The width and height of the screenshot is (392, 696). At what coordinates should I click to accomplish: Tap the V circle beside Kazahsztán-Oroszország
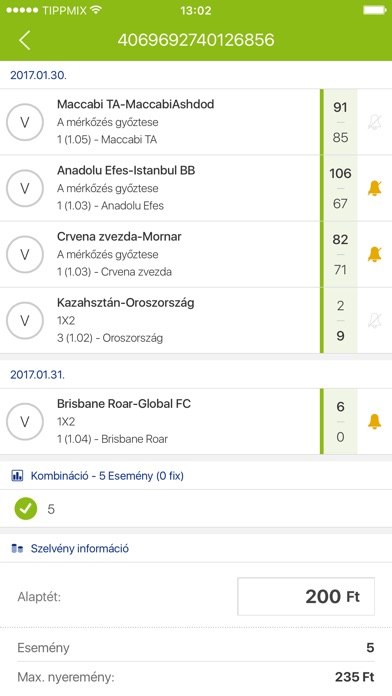click(25, 320)
